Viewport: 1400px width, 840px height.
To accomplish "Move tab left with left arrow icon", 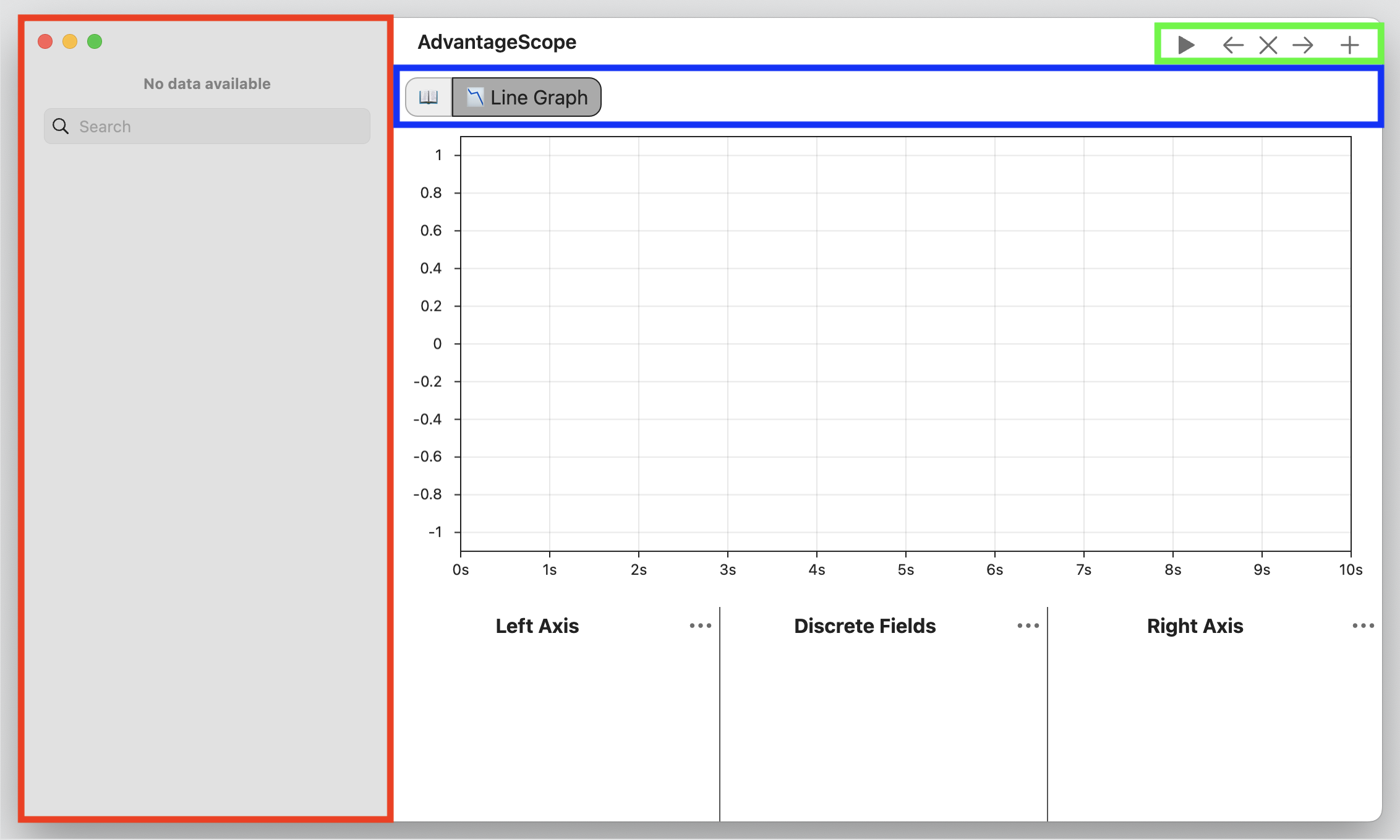I will tap(1233, 45).
